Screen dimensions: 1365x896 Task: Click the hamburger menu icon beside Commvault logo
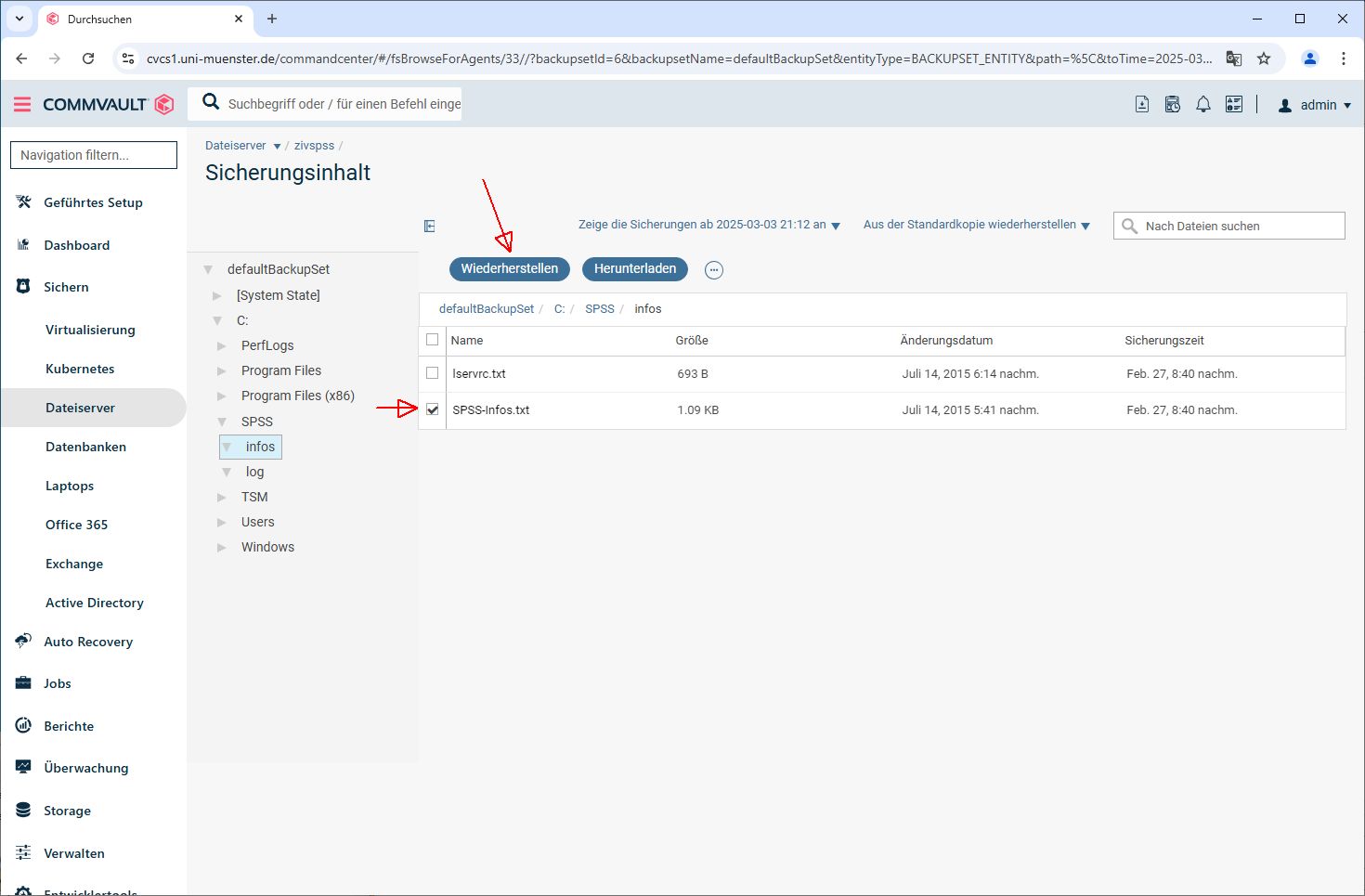tap(22, 105)
